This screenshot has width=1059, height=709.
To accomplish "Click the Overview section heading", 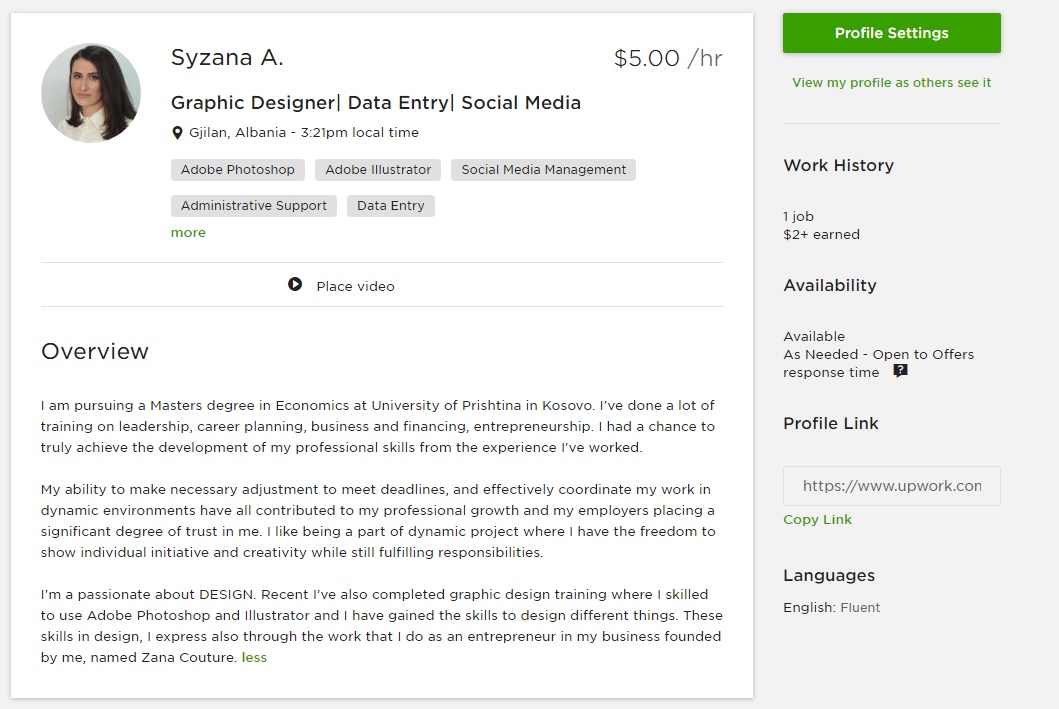I will click(95, 351).
